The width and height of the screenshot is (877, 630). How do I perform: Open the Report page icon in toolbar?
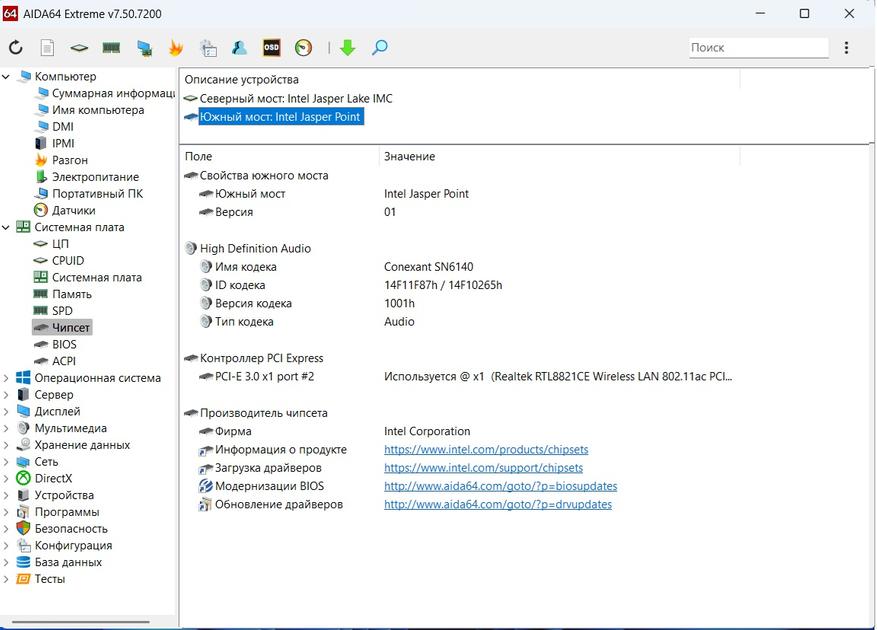coord(48,48)
